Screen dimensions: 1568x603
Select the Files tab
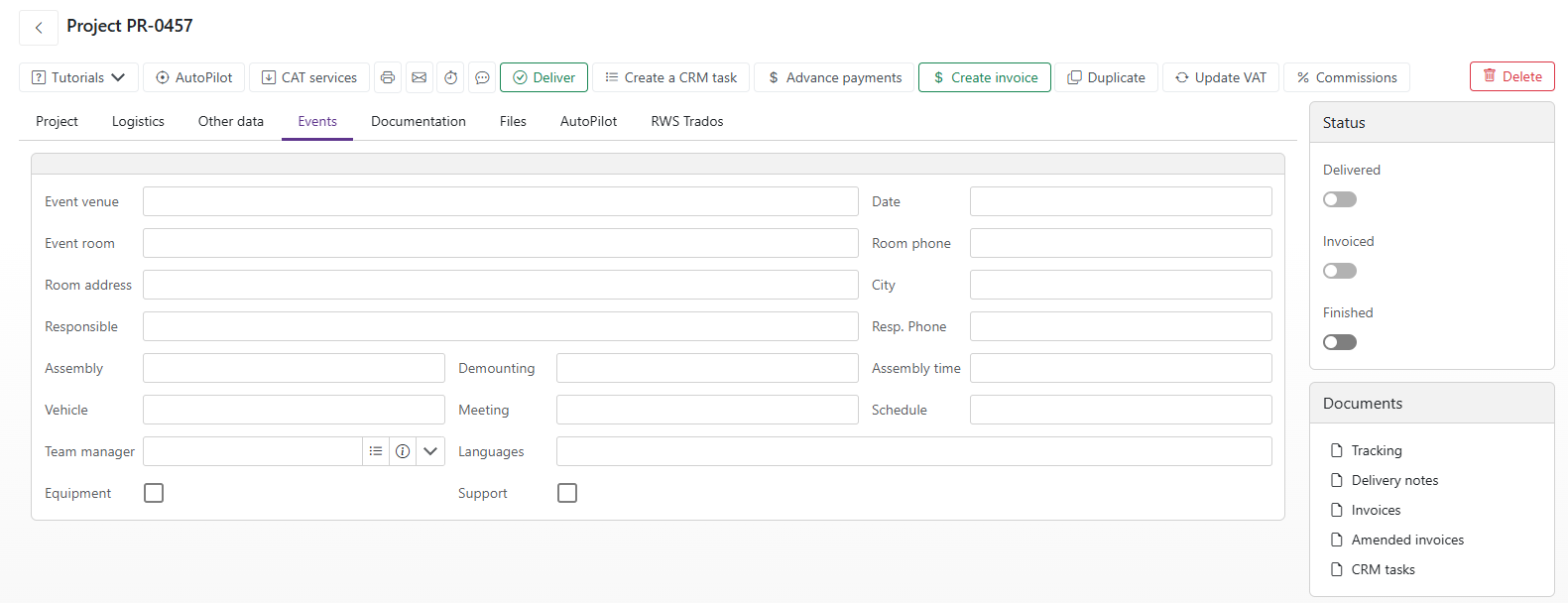tap(513, 121)
